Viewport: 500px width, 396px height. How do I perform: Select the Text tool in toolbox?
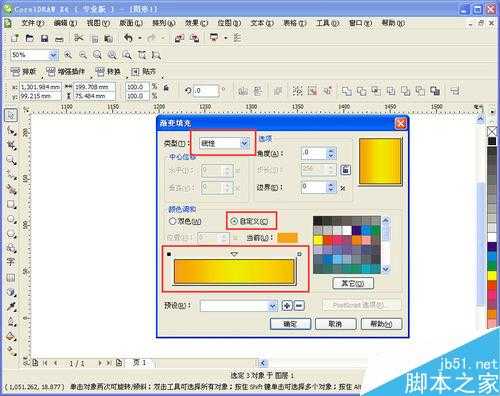tap(10, 262)
